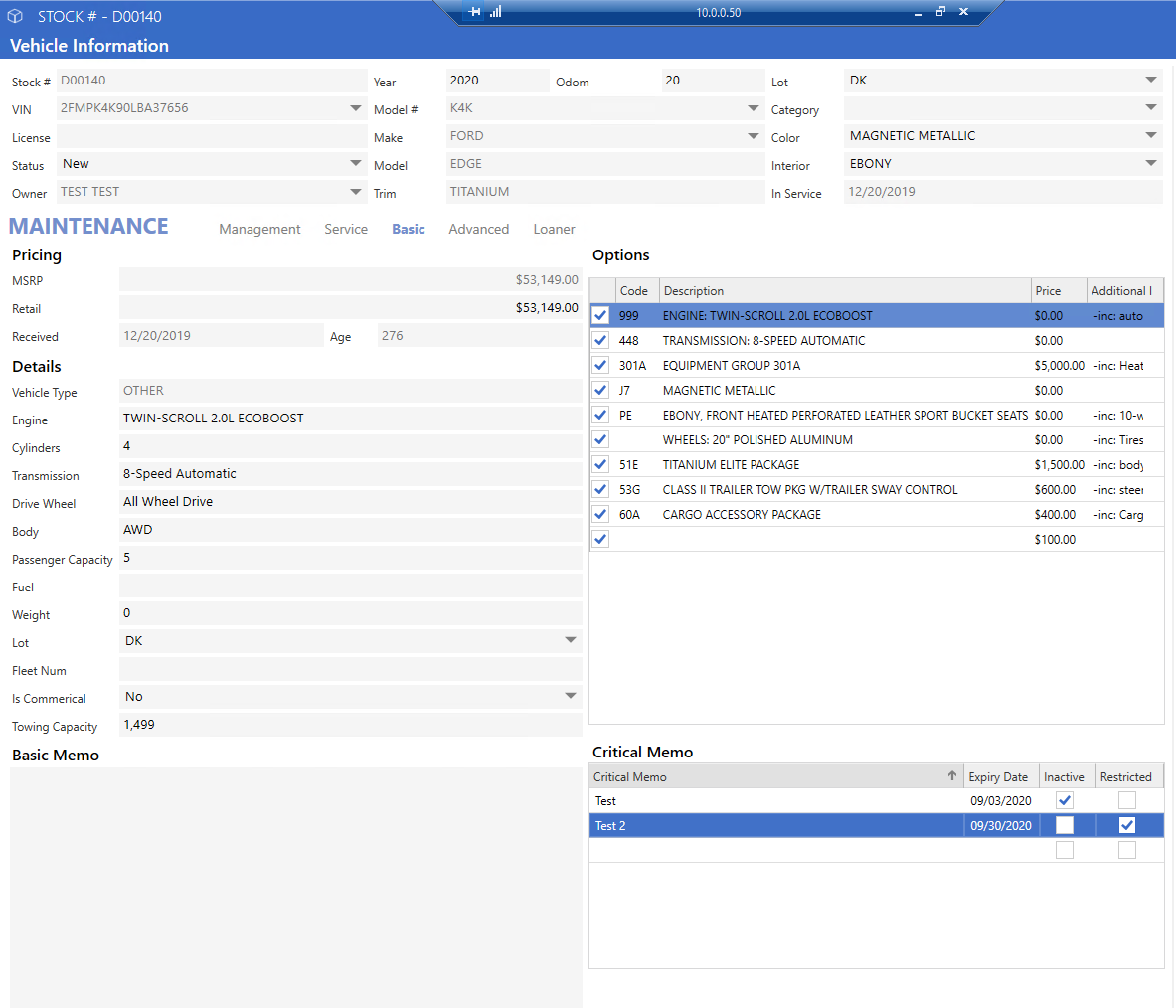Click the Transmission field in Details
Viewport: 1176px width, 1008px height.
350,474
